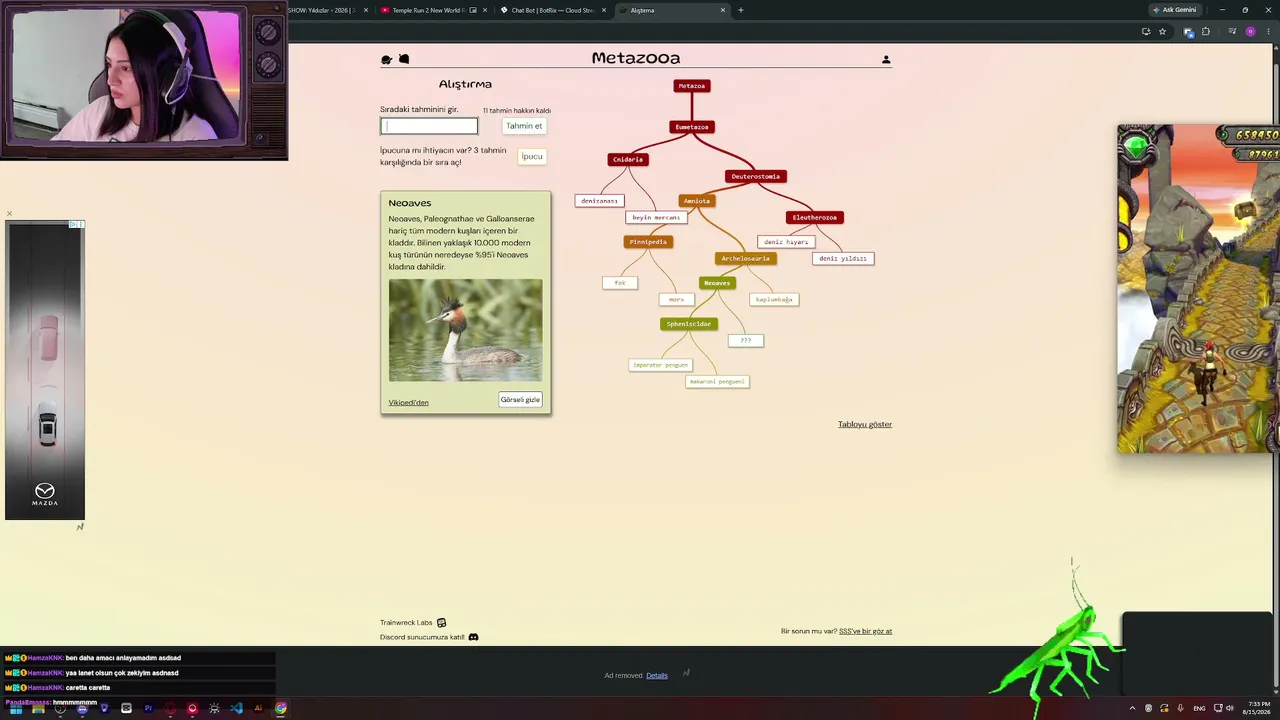Viewport: 1280px width, 720px height.
Task: Click the imparator pengueni leaf node
Action: pyautogui.click(x=661, y=365)
